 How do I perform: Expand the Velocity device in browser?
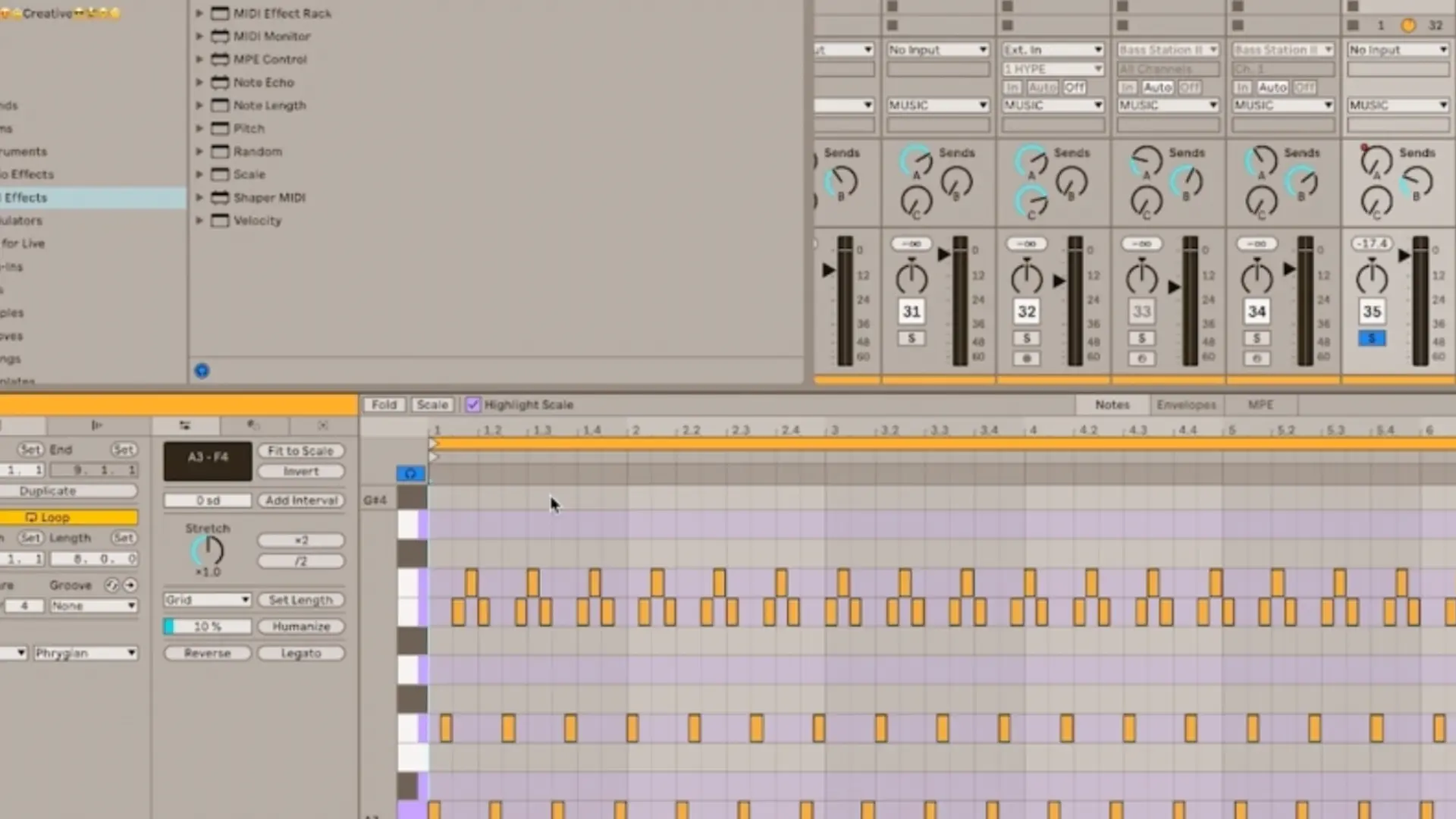click(x=199, y=221)
